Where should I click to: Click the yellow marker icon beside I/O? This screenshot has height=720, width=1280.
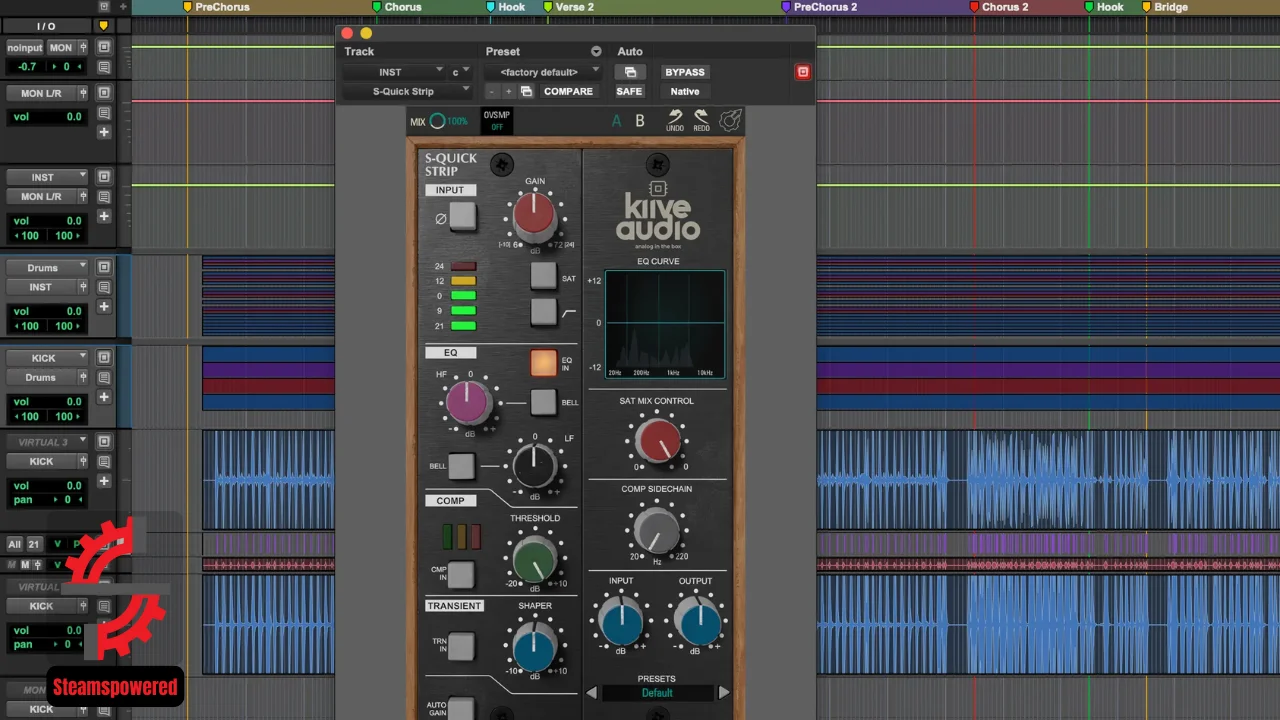(x=104, y=26)
